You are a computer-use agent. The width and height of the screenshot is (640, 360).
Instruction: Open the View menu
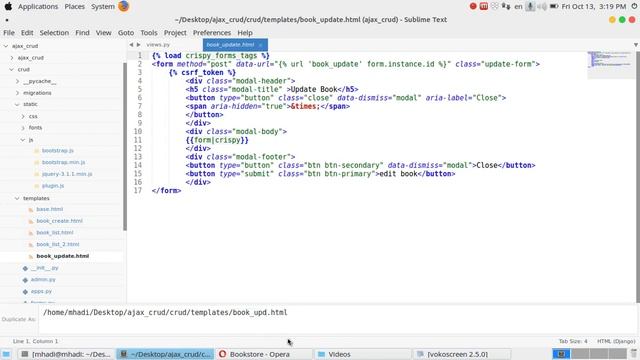pos(103,33)
